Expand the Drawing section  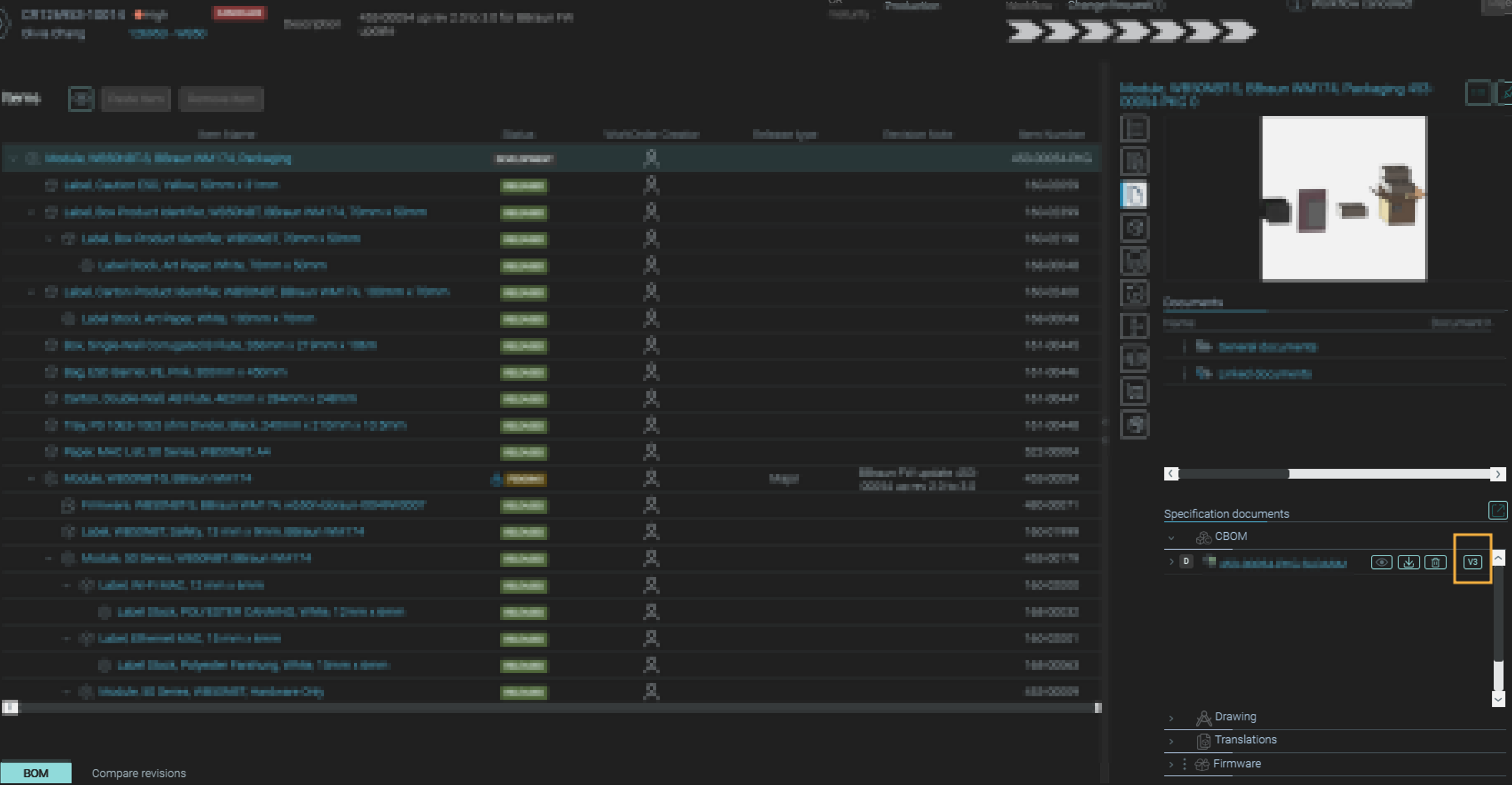coord(1171,717)
